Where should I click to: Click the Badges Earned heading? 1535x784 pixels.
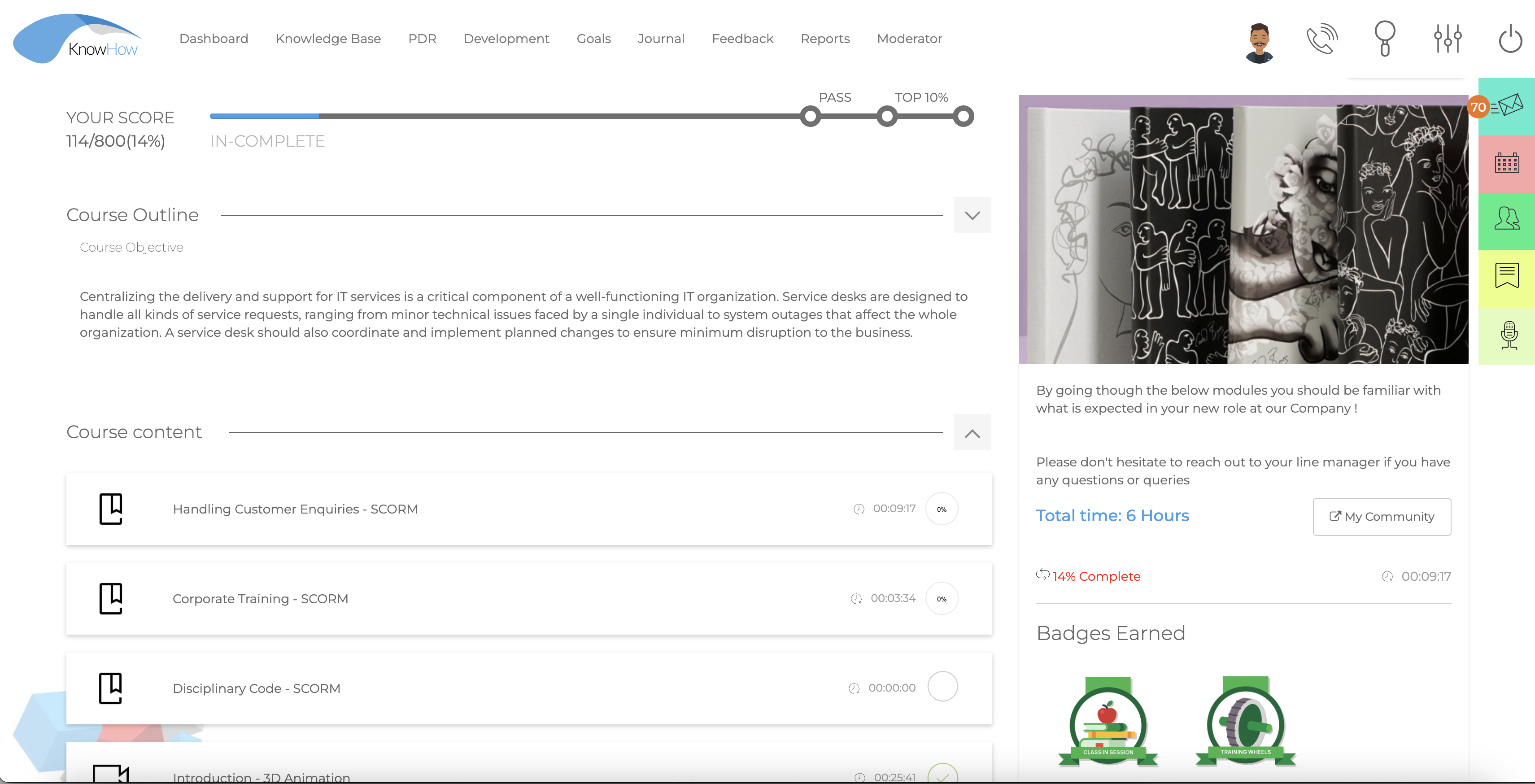(1111, 633)
